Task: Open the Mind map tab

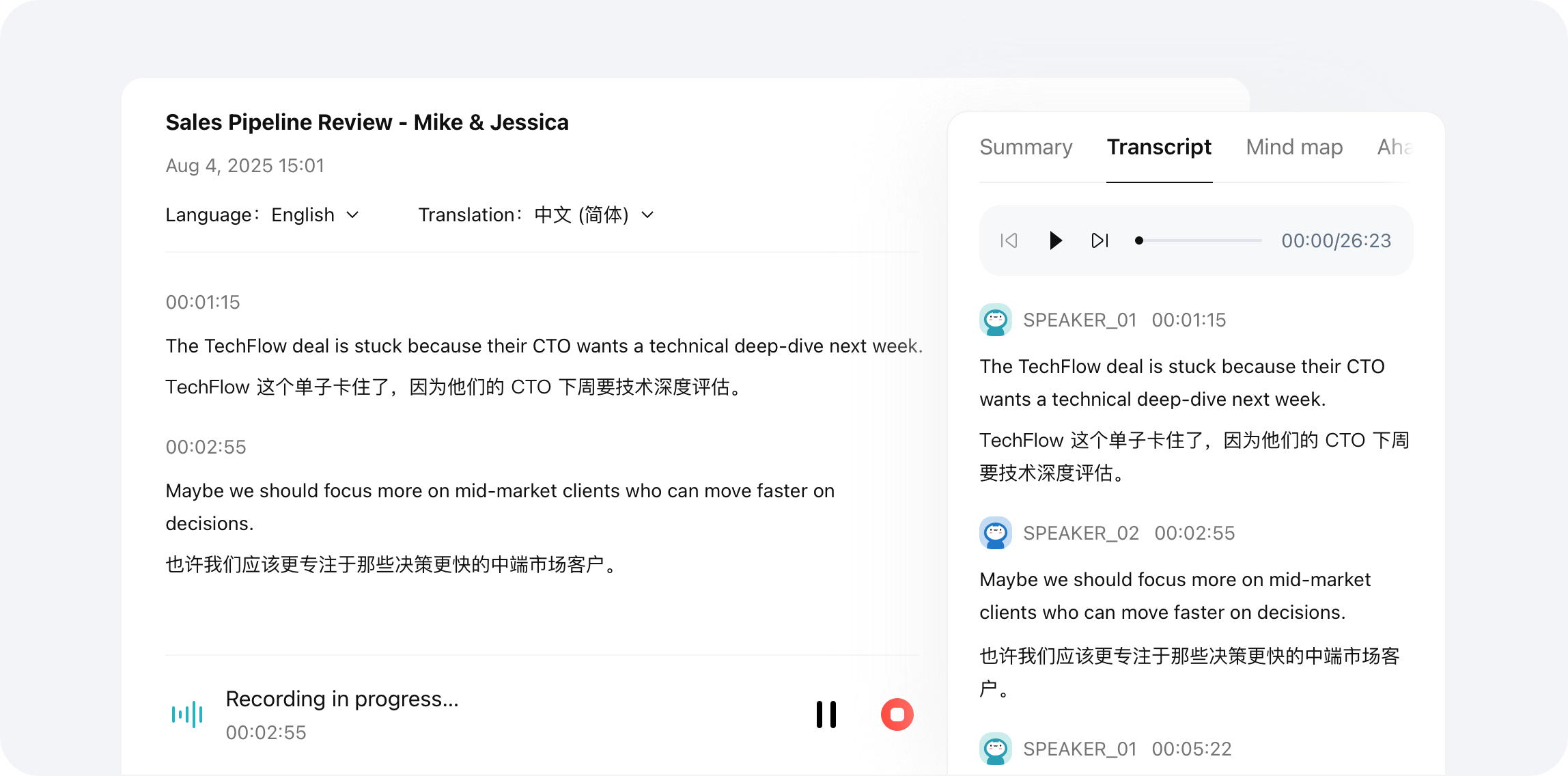Action: (1293, 147)
